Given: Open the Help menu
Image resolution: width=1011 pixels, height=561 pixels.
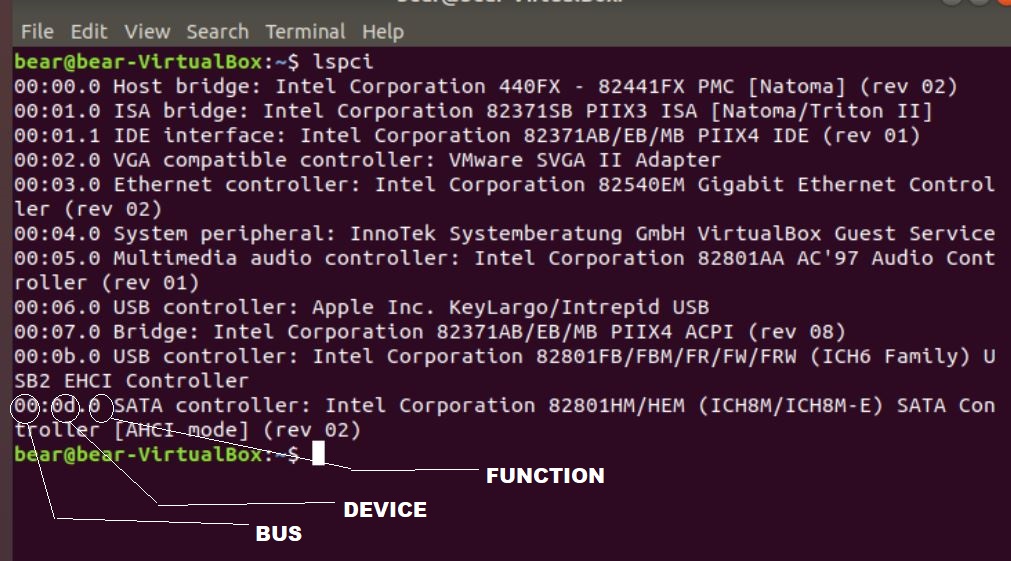Looking at the screenshot, I should [x=382, y=32].
